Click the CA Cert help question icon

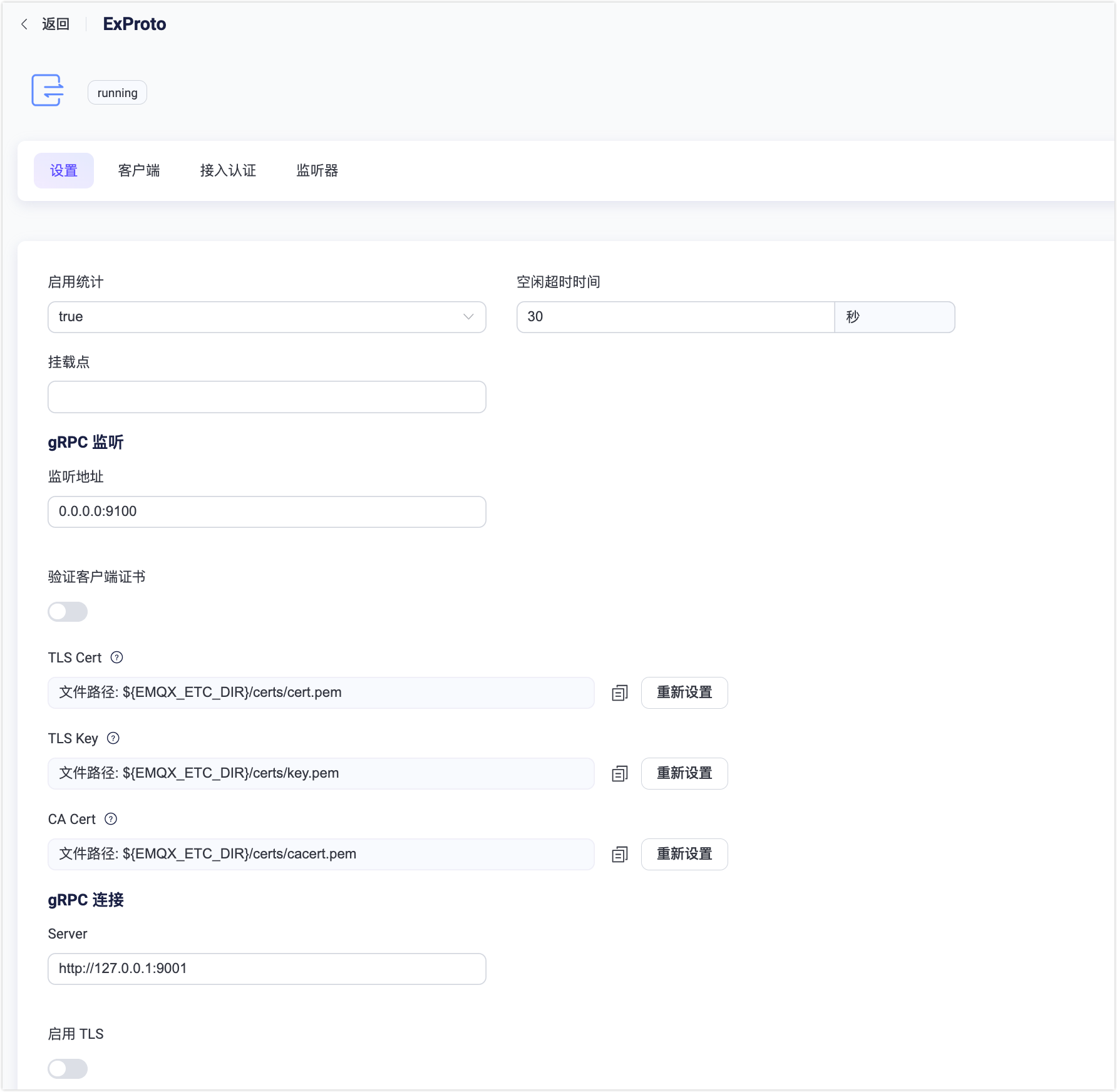pos(111,819)
